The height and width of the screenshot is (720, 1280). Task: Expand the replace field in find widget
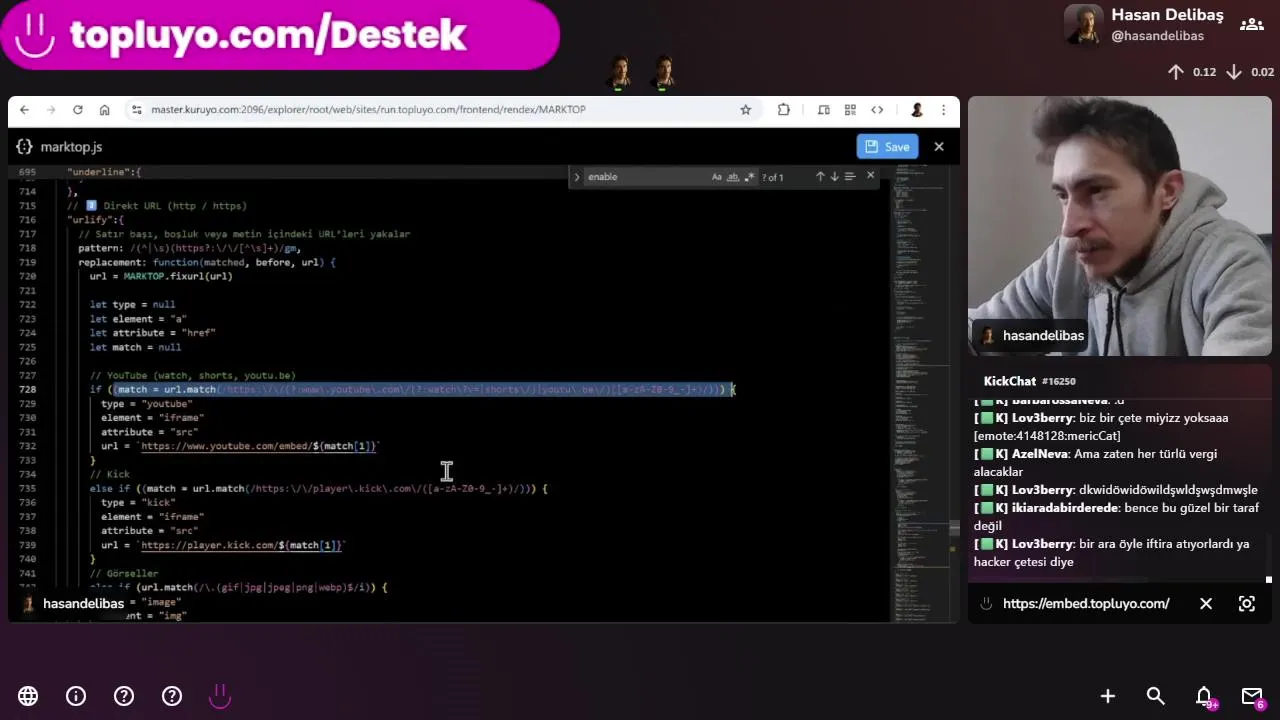576,177
